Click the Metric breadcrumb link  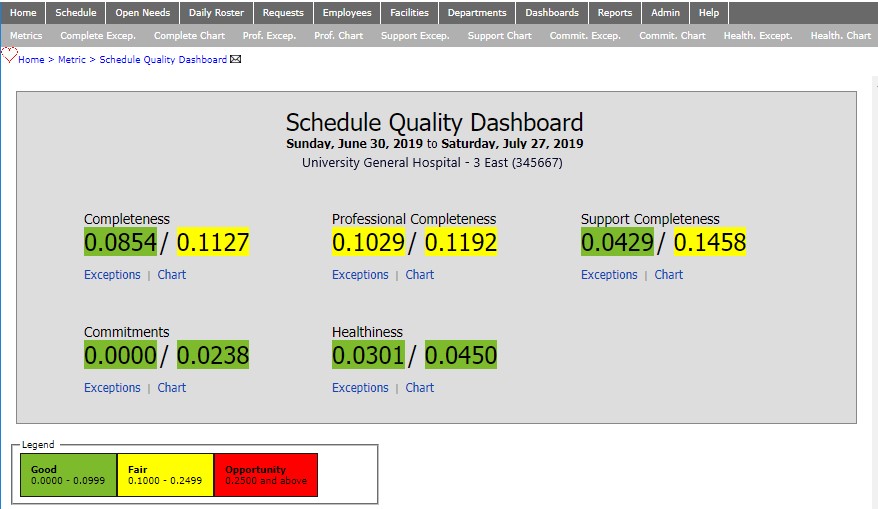point(71,60)
